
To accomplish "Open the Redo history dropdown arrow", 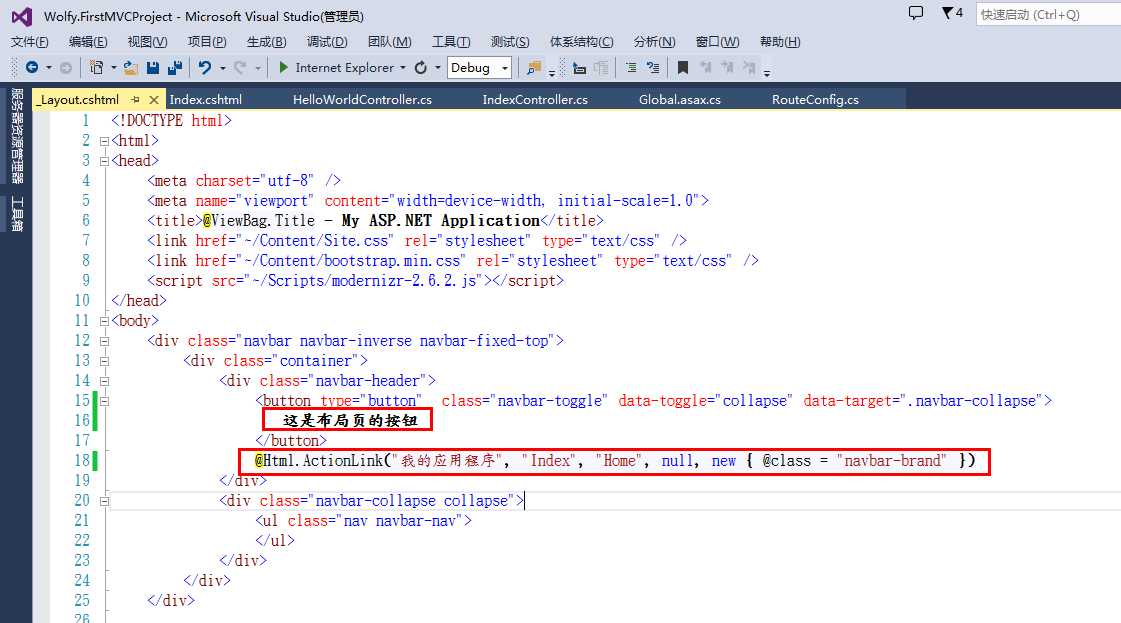I will pos(257,68).
